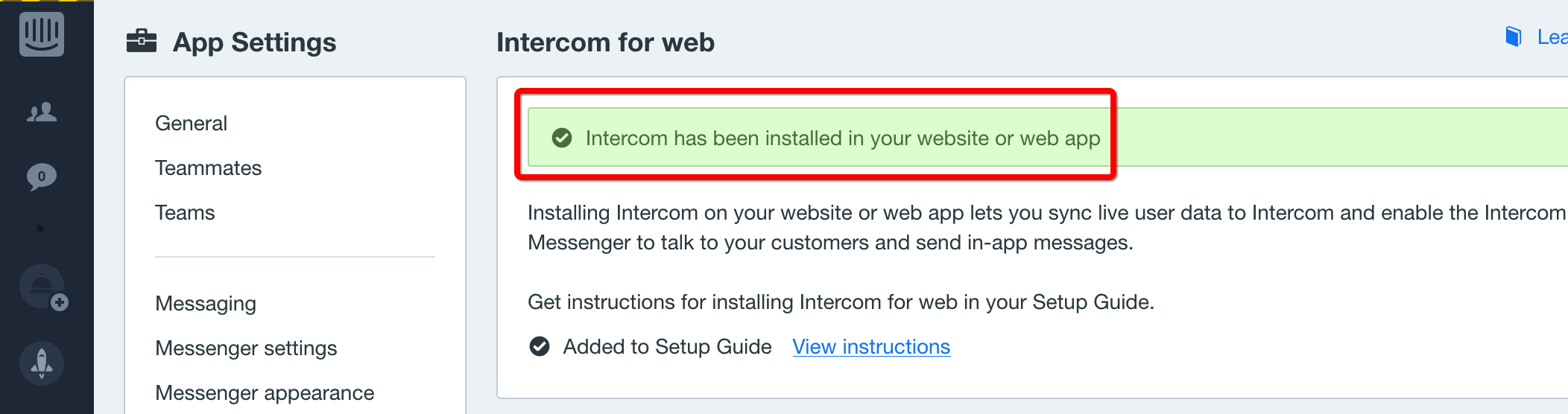
Task: Click the green Intercom installed banner
Action: [x=1048, y=137]
